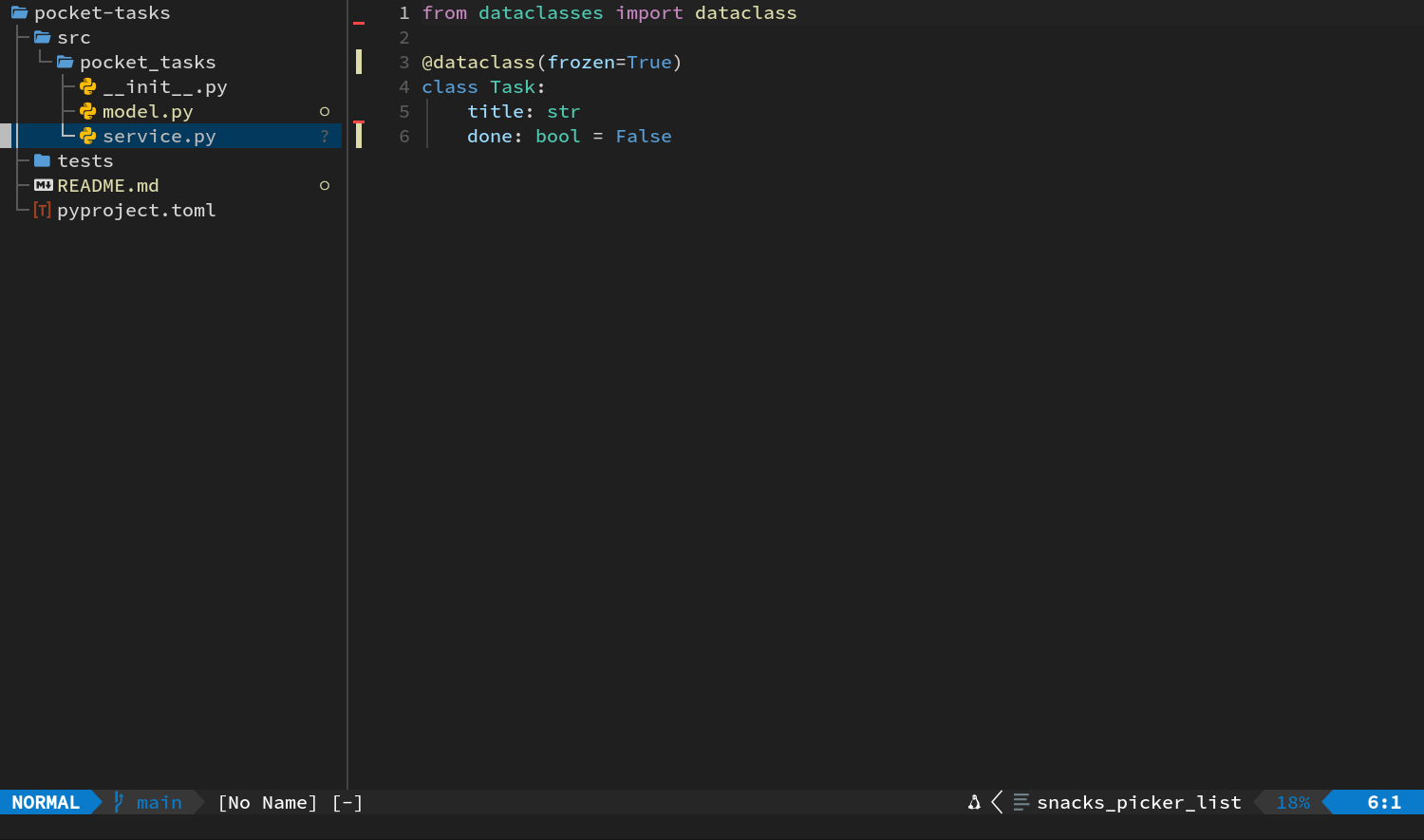The image size is (1424, 840).
Task: Click the left chevron separator in statusline
Action: [997, 803]
